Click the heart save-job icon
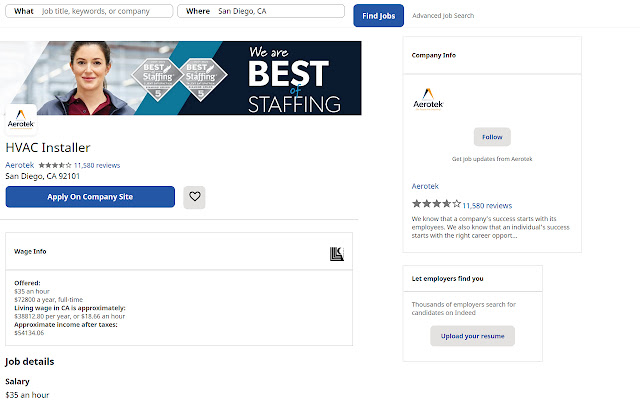 click(x=194, y=197)
